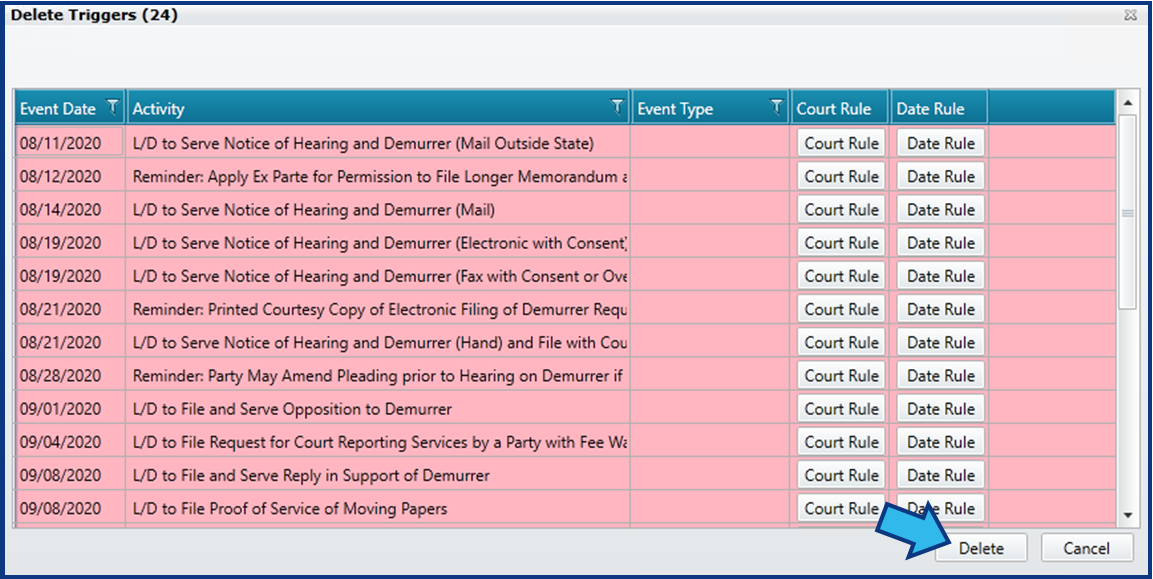Open Date Rule for Court Reporting Services row

click(x=940, y=441)
